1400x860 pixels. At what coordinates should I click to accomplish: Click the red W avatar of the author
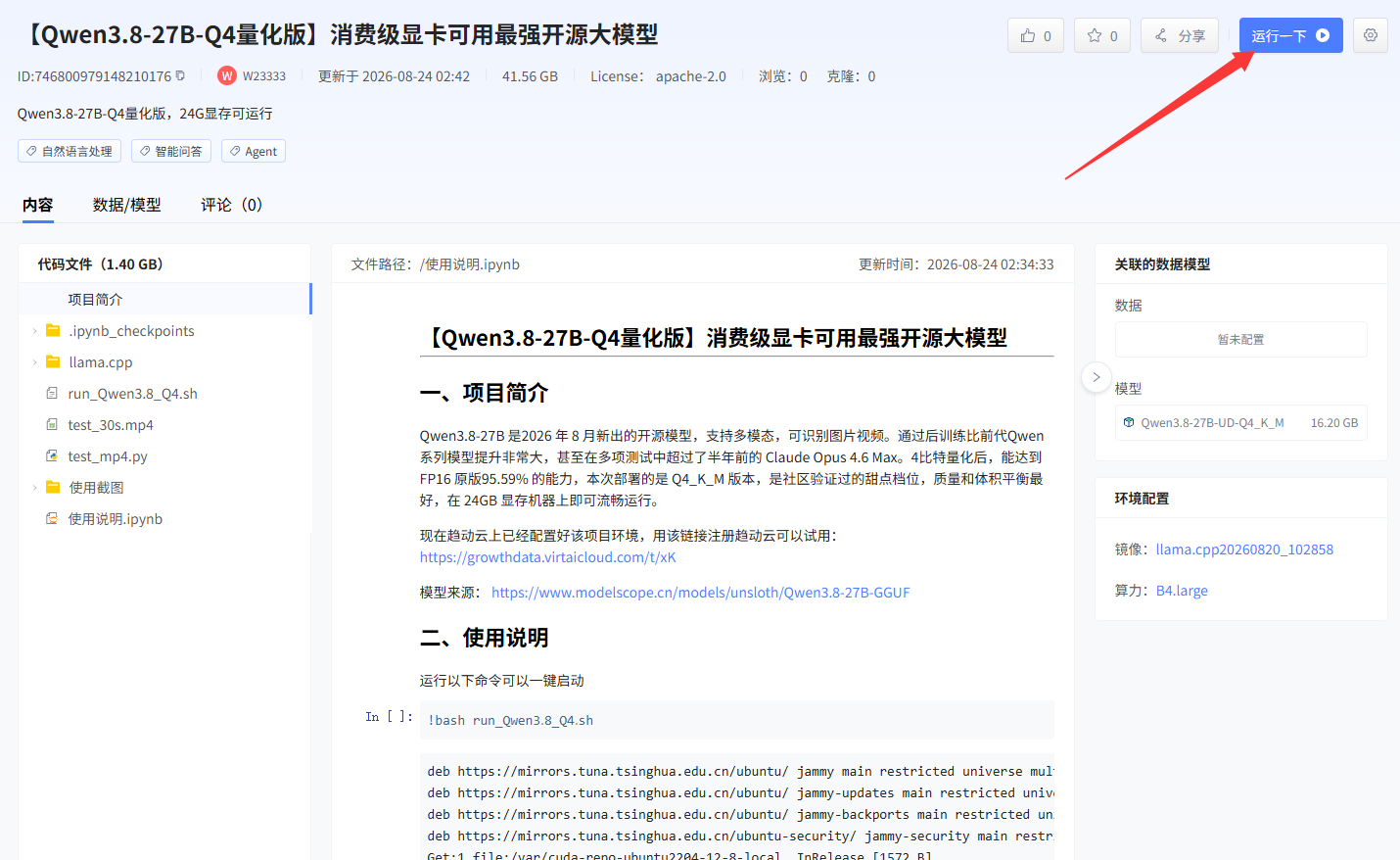227,75
